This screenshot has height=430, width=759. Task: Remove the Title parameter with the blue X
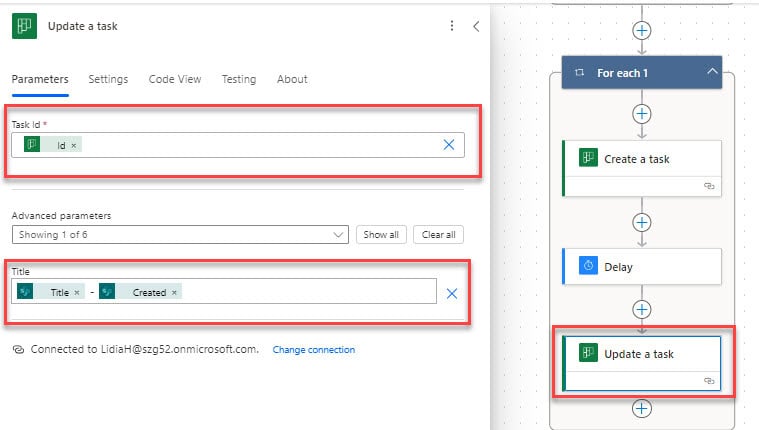(452, 293)
